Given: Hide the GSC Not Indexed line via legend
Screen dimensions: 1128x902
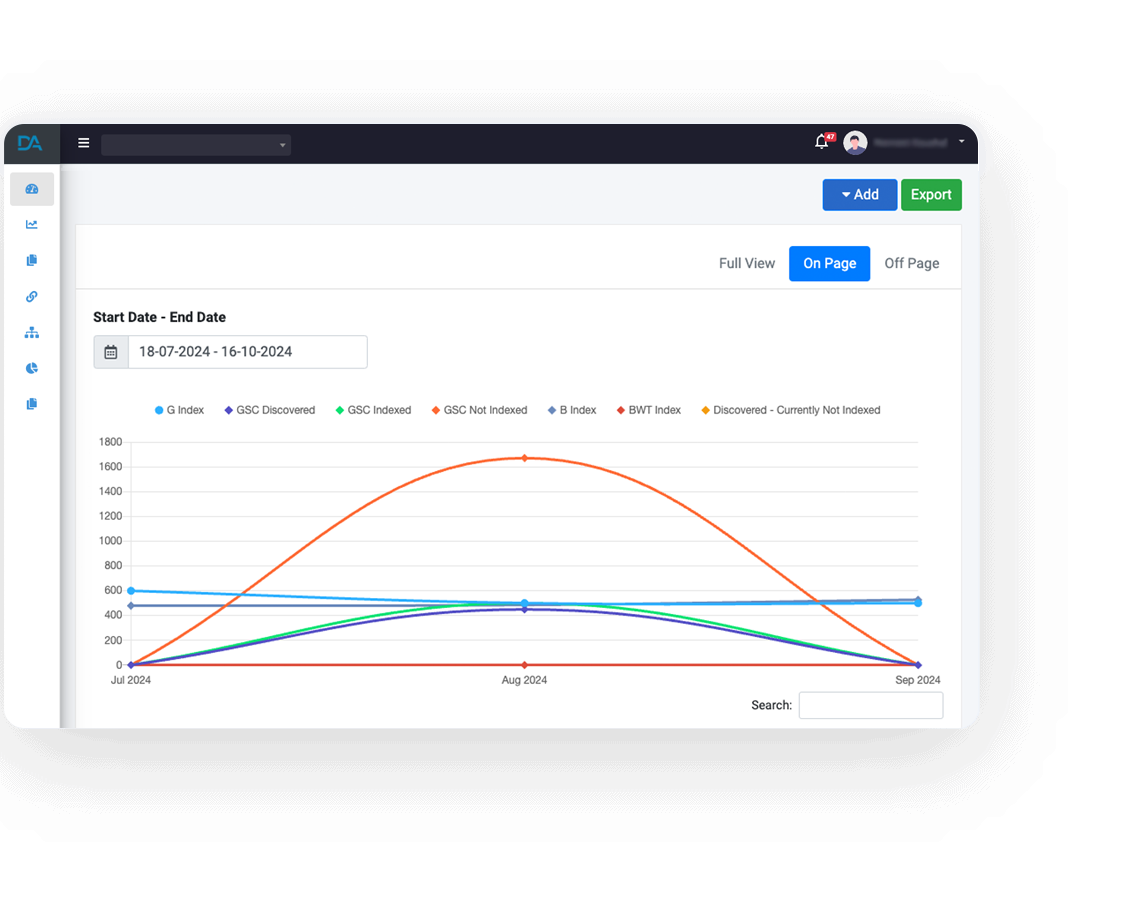Looking at the screenshot, I should [x=478, y=410].
